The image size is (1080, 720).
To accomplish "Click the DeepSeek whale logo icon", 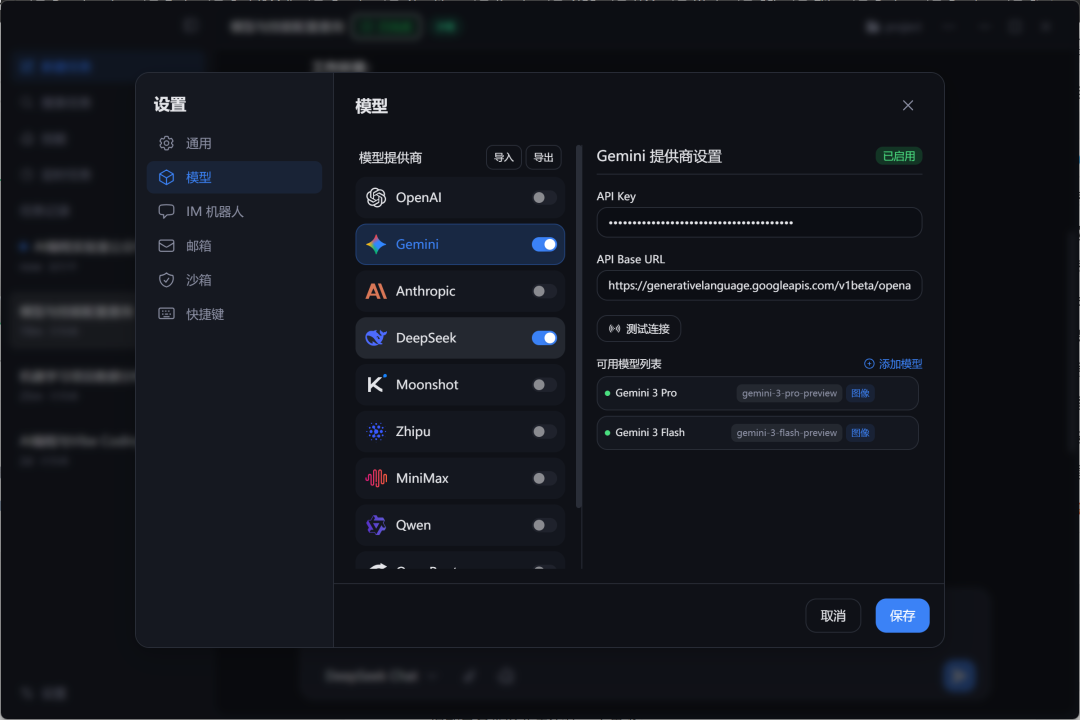I will click(376, 338).
